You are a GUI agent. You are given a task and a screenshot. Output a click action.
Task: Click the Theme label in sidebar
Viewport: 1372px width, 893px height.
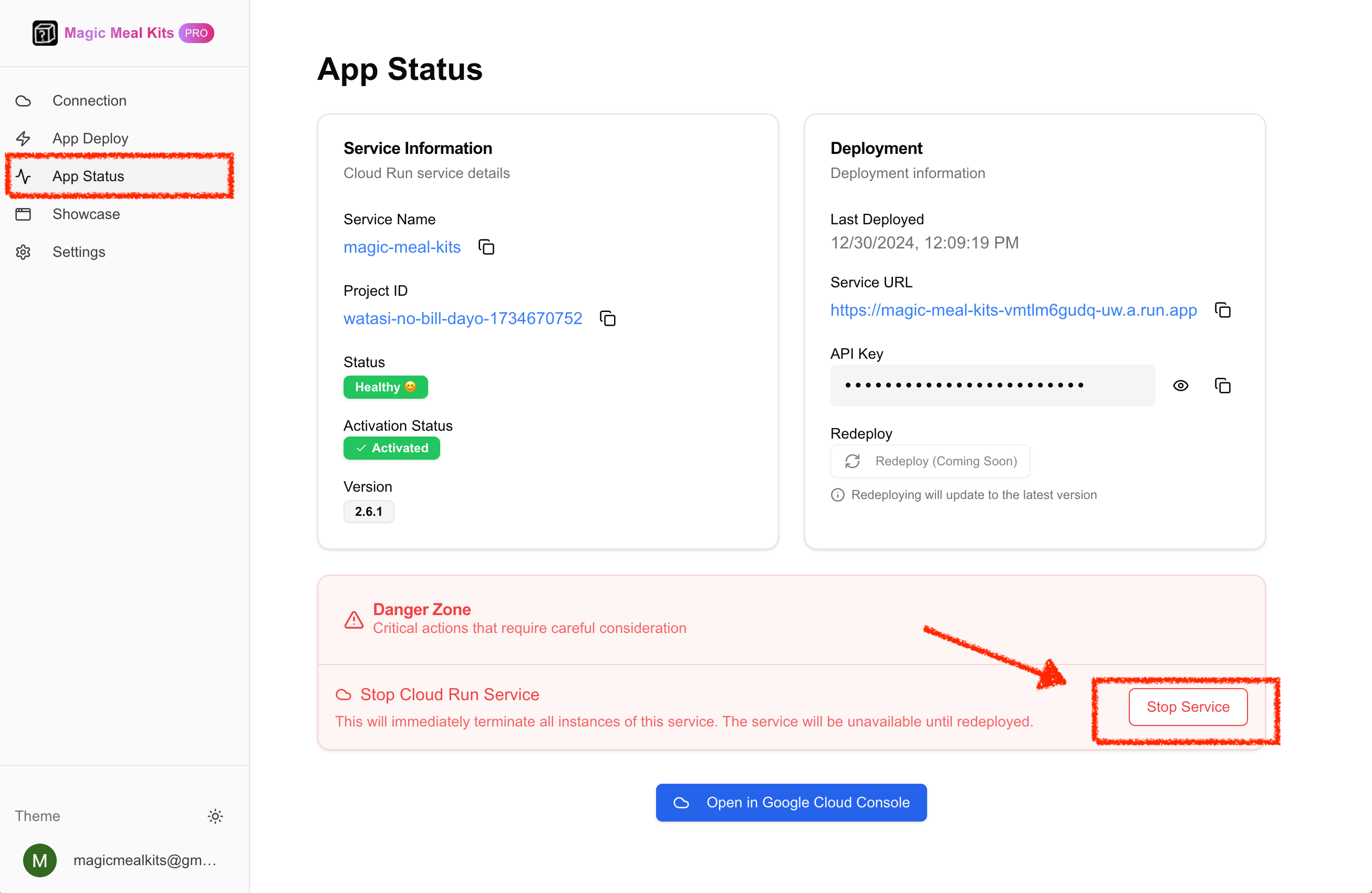tap(37, 816)
